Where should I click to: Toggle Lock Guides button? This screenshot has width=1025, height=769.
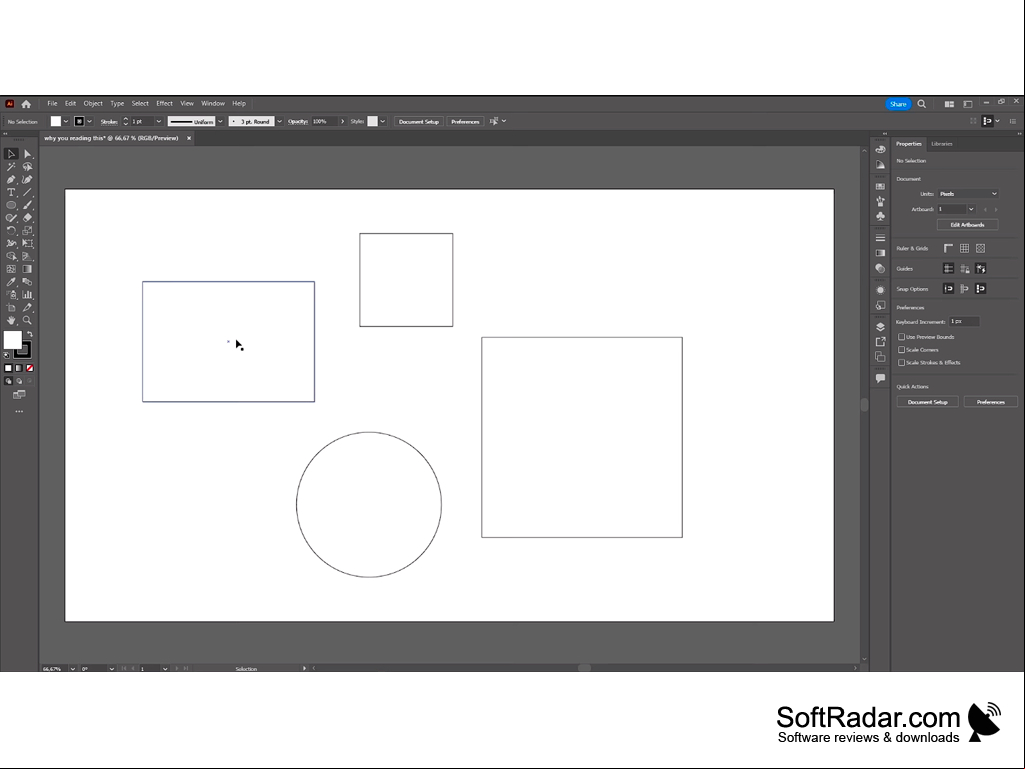(x=964, y=269)
